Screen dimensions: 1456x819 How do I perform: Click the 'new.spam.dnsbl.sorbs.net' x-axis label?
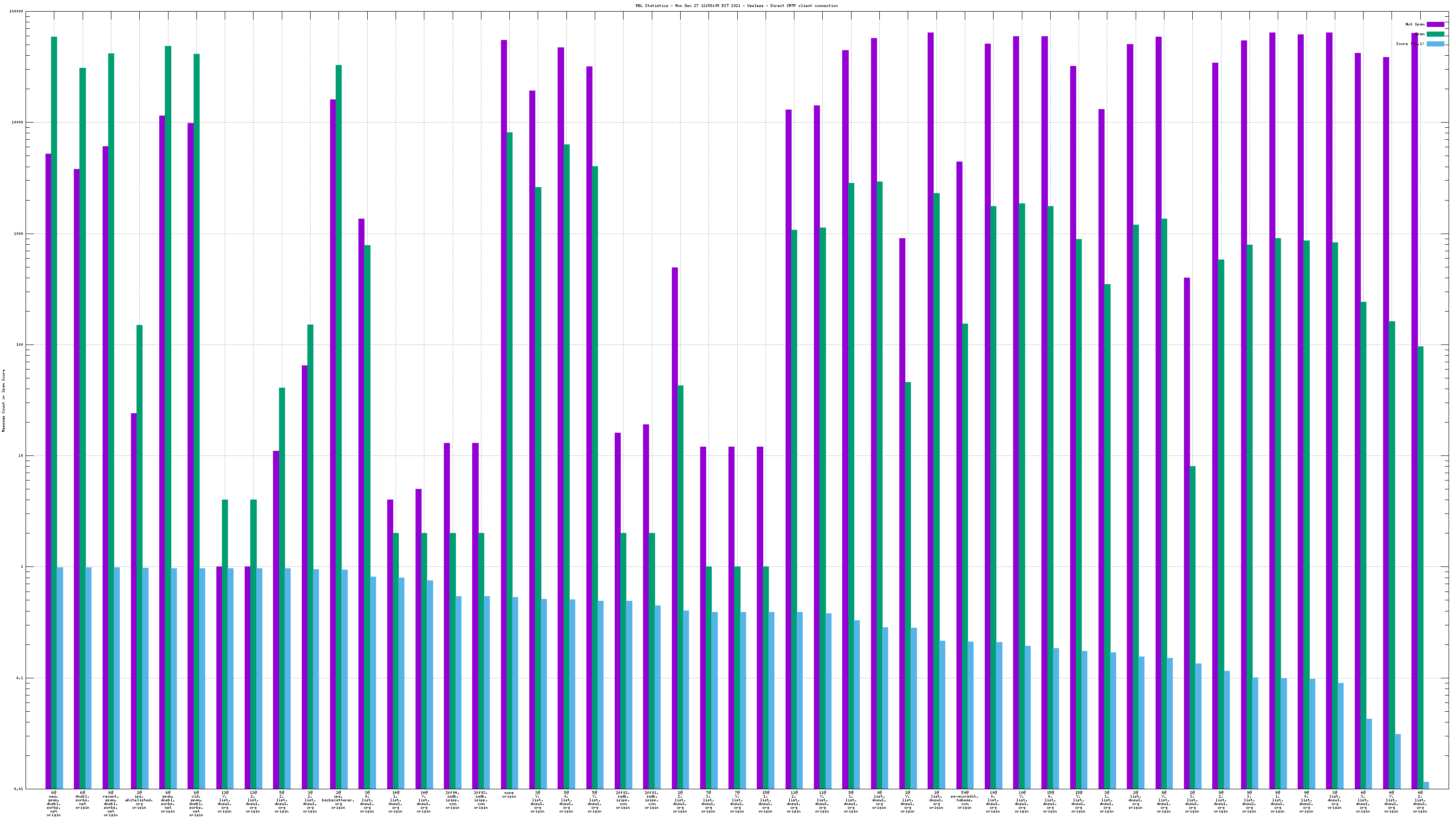54,804
